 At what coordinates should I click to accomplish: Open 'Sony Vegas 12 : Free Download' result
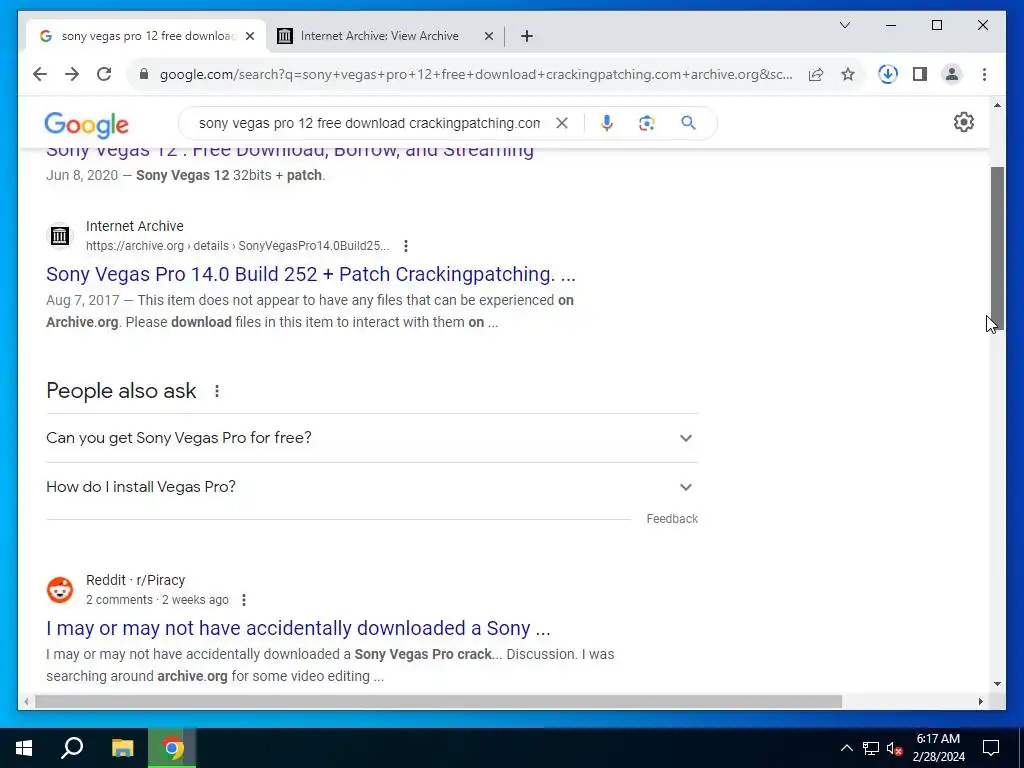290,150
